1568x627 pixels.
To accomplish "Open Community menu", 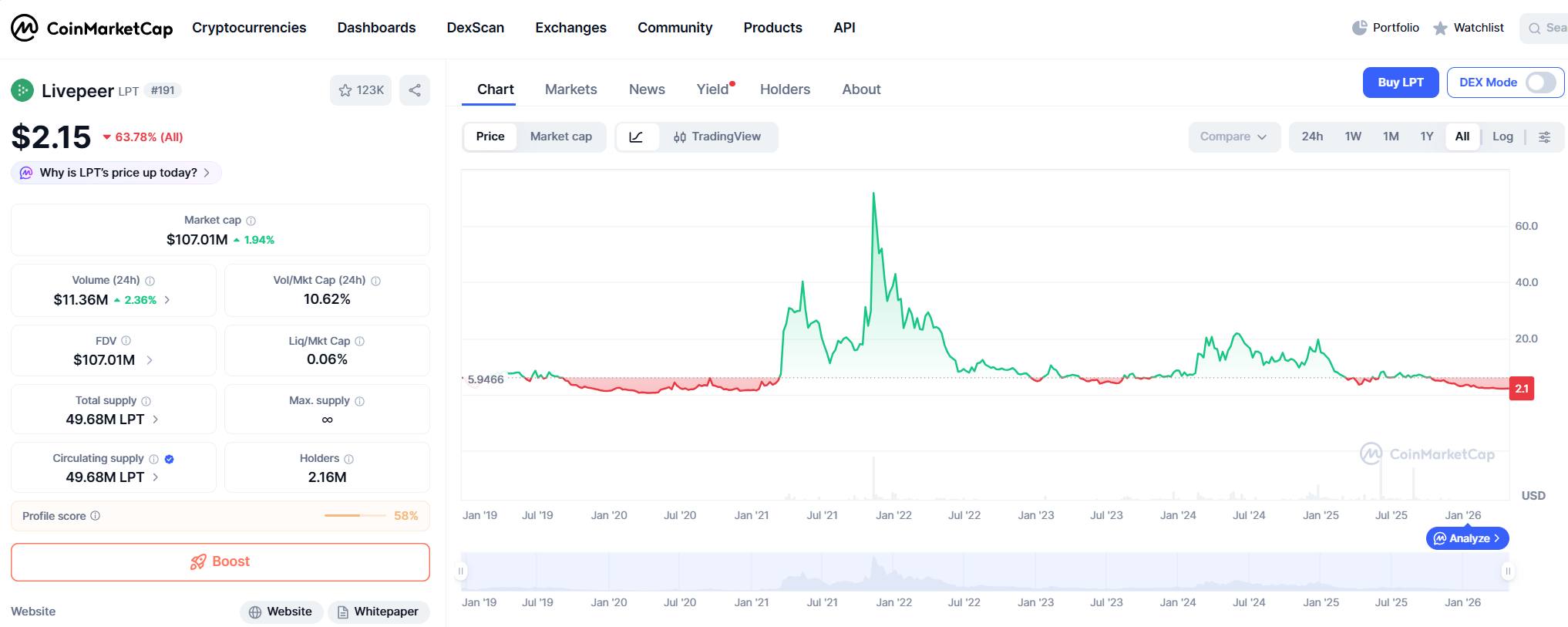I will 675,28.
